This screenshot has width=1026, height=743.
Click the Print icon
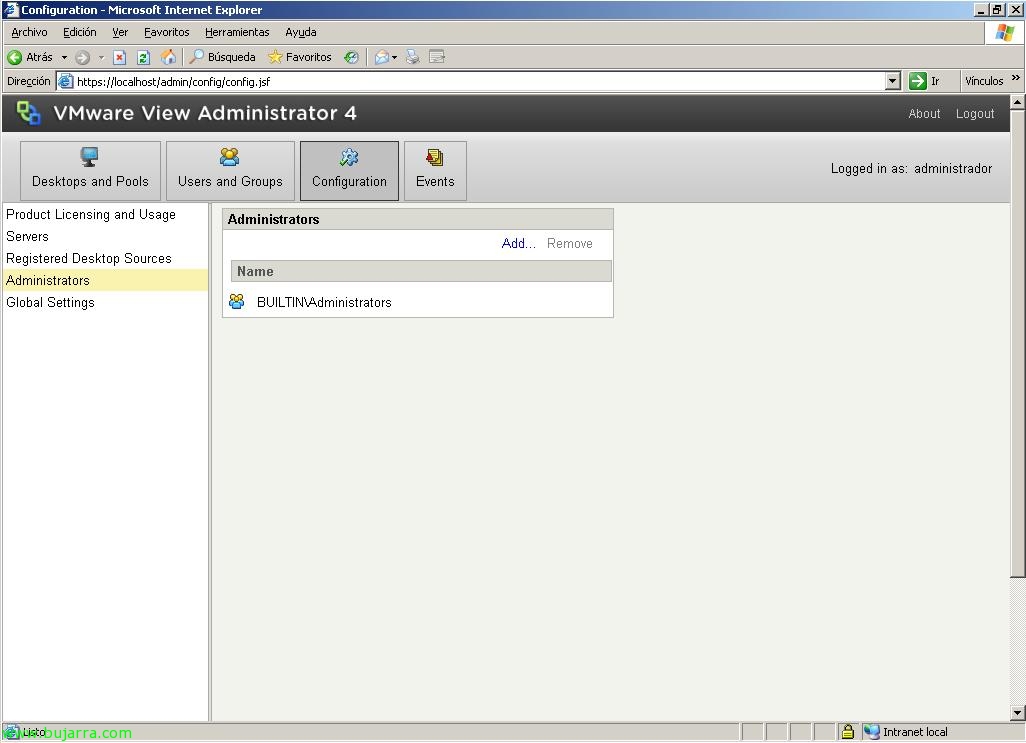412,58
